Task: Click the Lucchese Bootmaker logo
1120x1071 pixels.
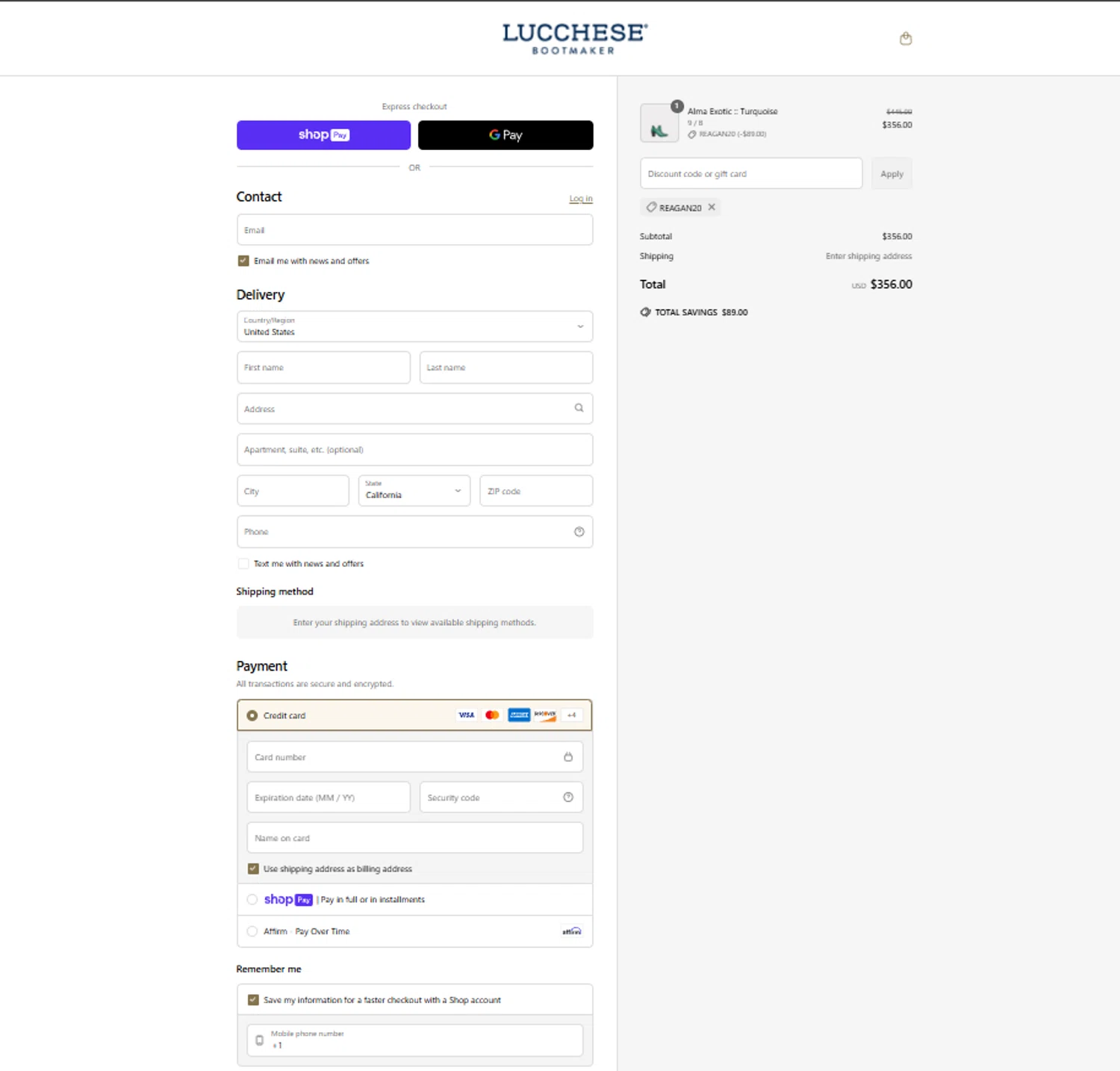Action: coord(575,39)
